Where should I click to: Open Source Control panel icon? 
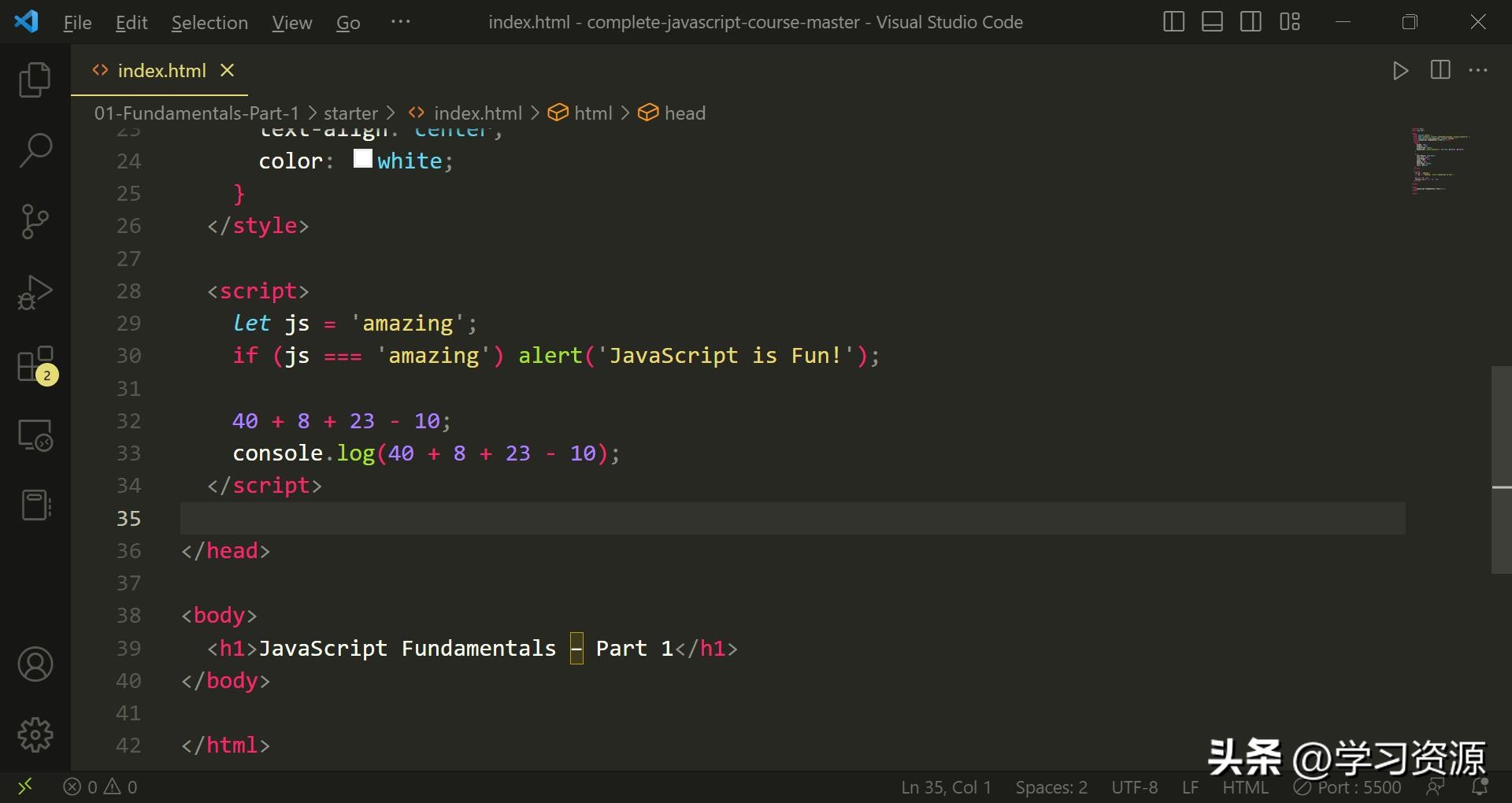[35, 221]
